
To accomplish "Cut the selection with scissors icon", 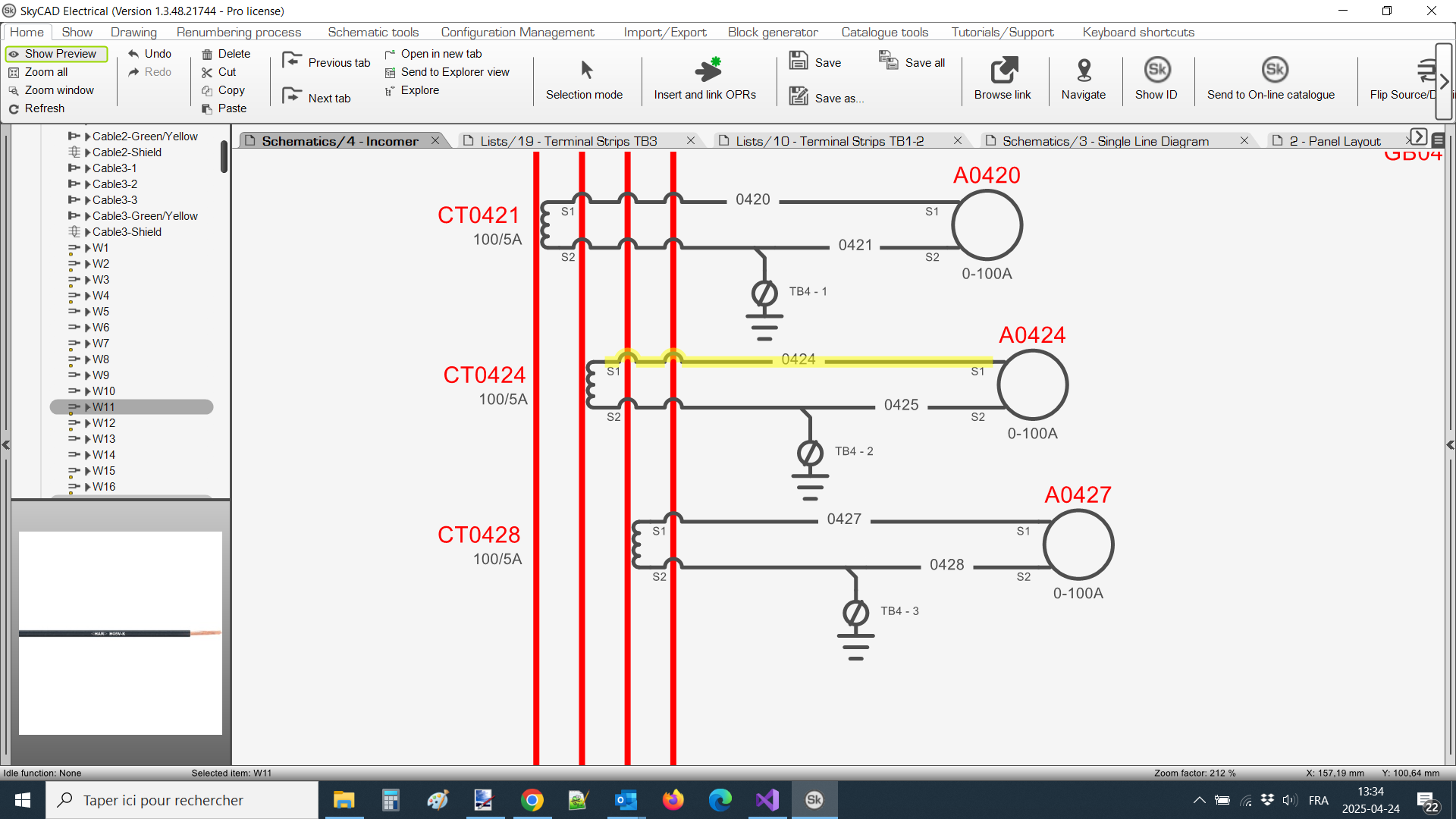I will click(207, 72).
